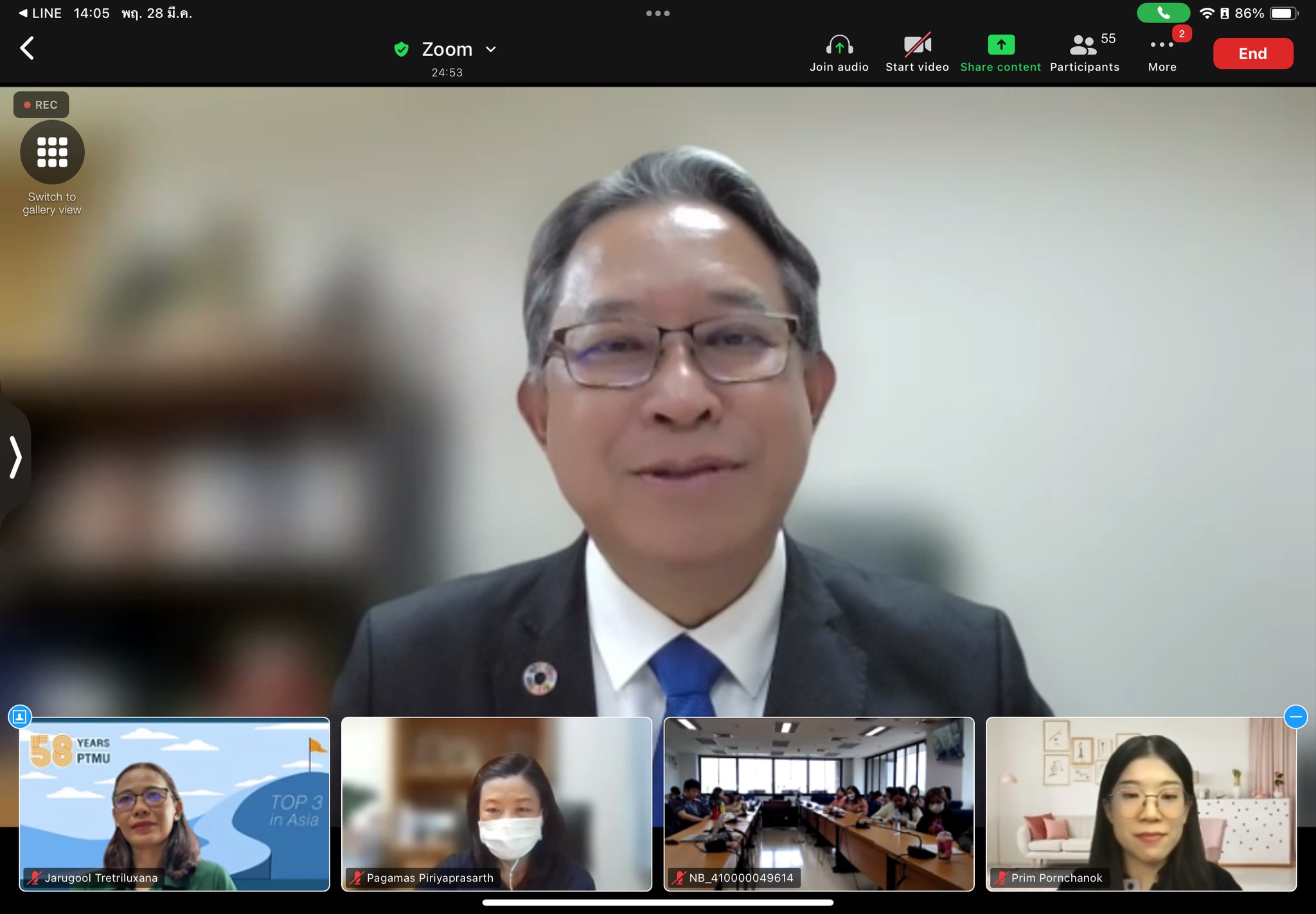Start video with the camera icon
The height and width of the screenshot is (914, 1316).
coord(917,46)
